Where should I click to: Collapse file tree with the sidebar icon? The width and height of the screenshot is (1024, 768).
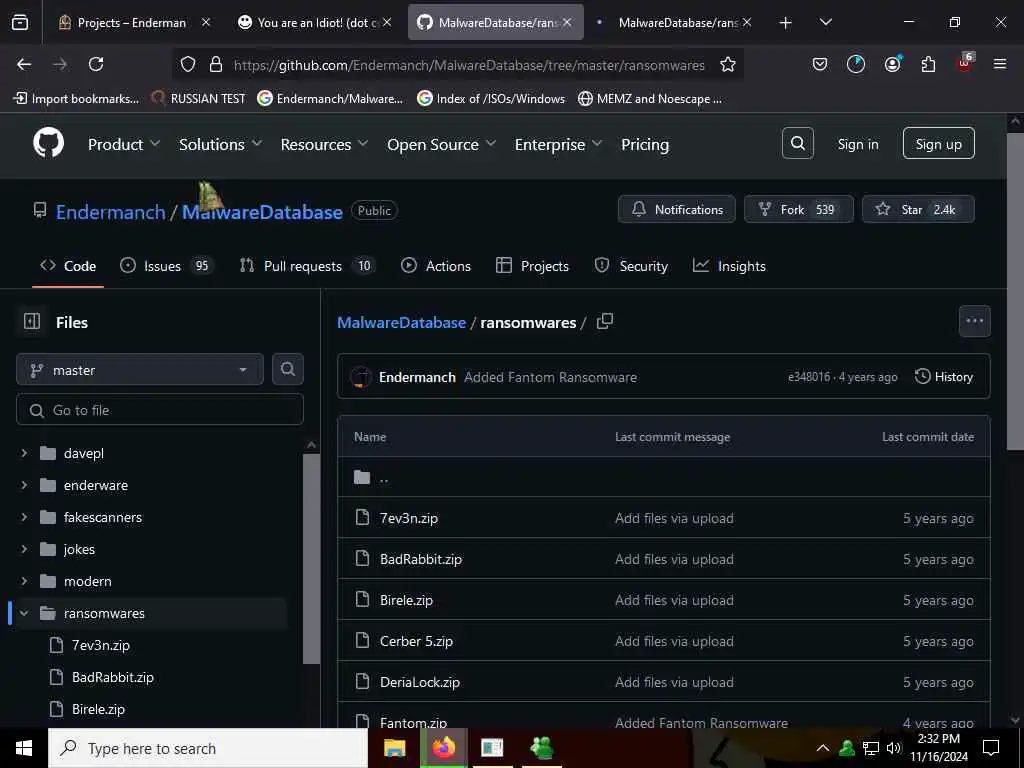click(32, 321)
